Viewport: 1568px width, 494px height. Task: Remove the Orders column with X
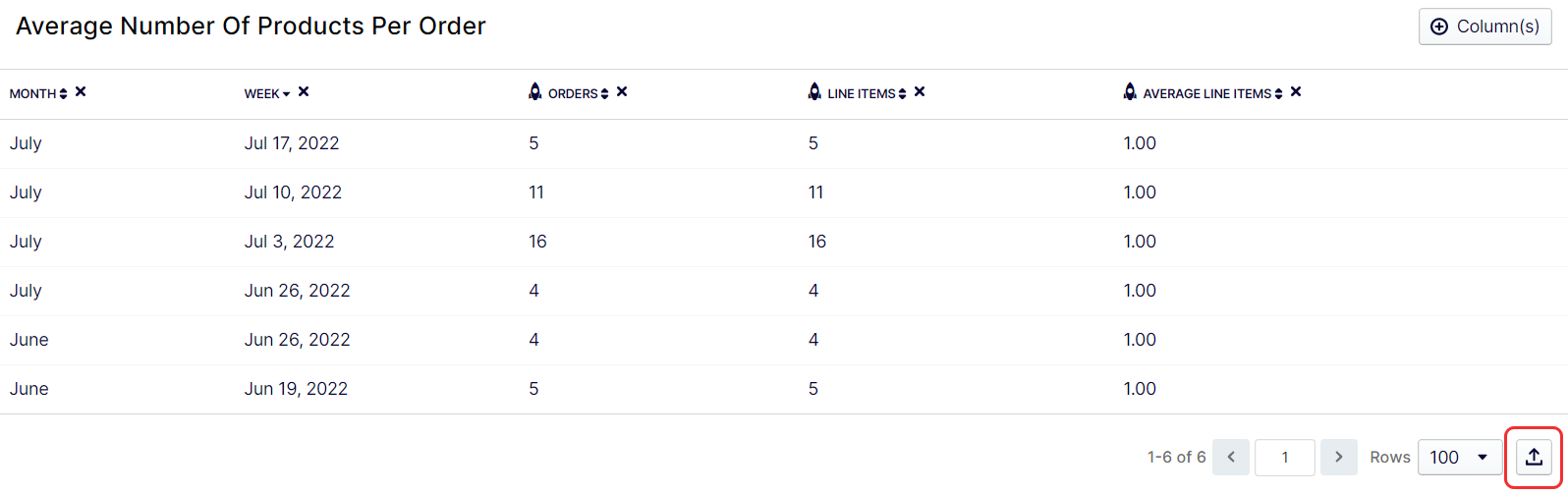pos(622,91)
